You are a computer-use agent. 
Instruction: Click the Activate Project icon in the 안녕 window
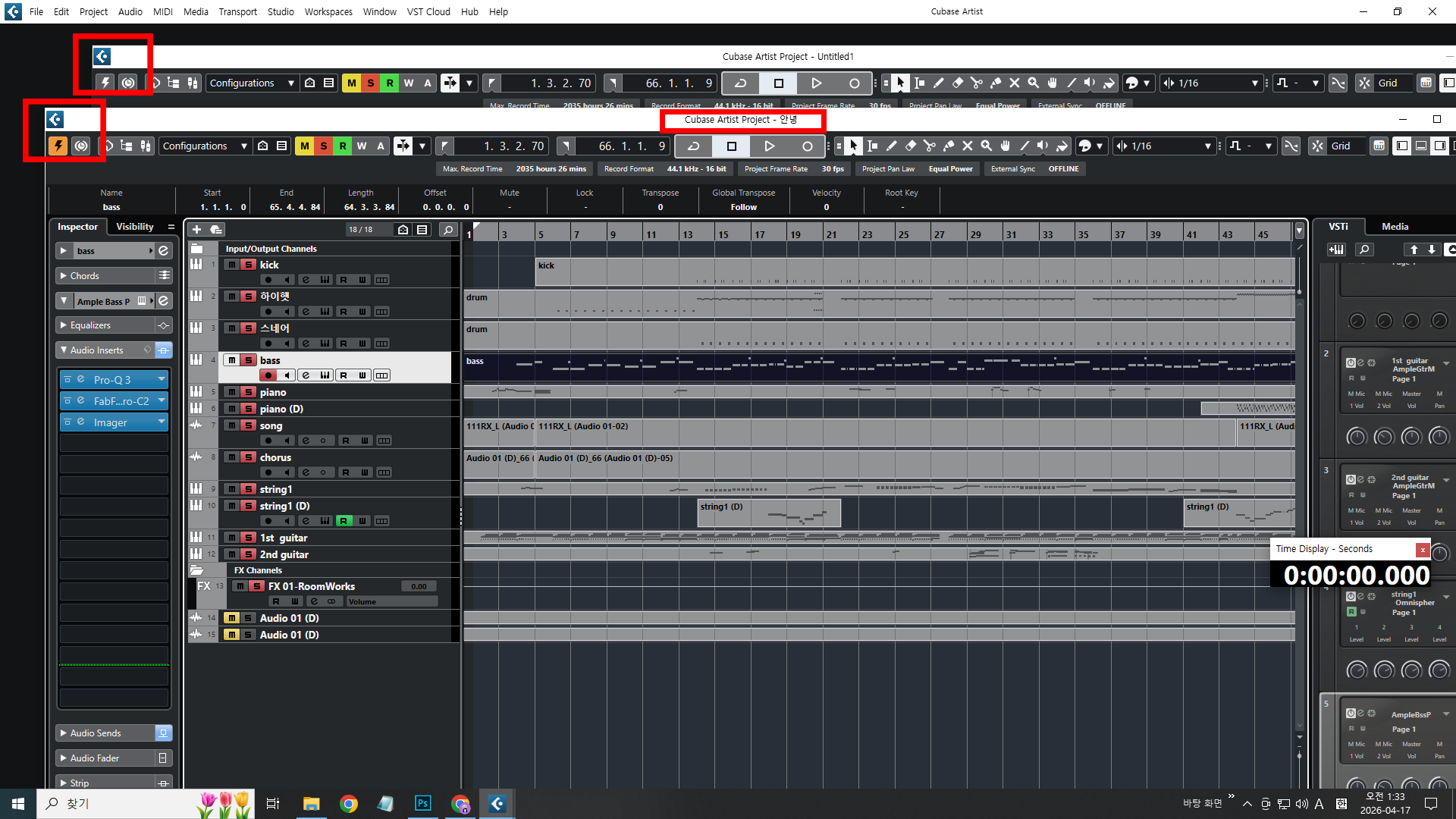point(58,146)
